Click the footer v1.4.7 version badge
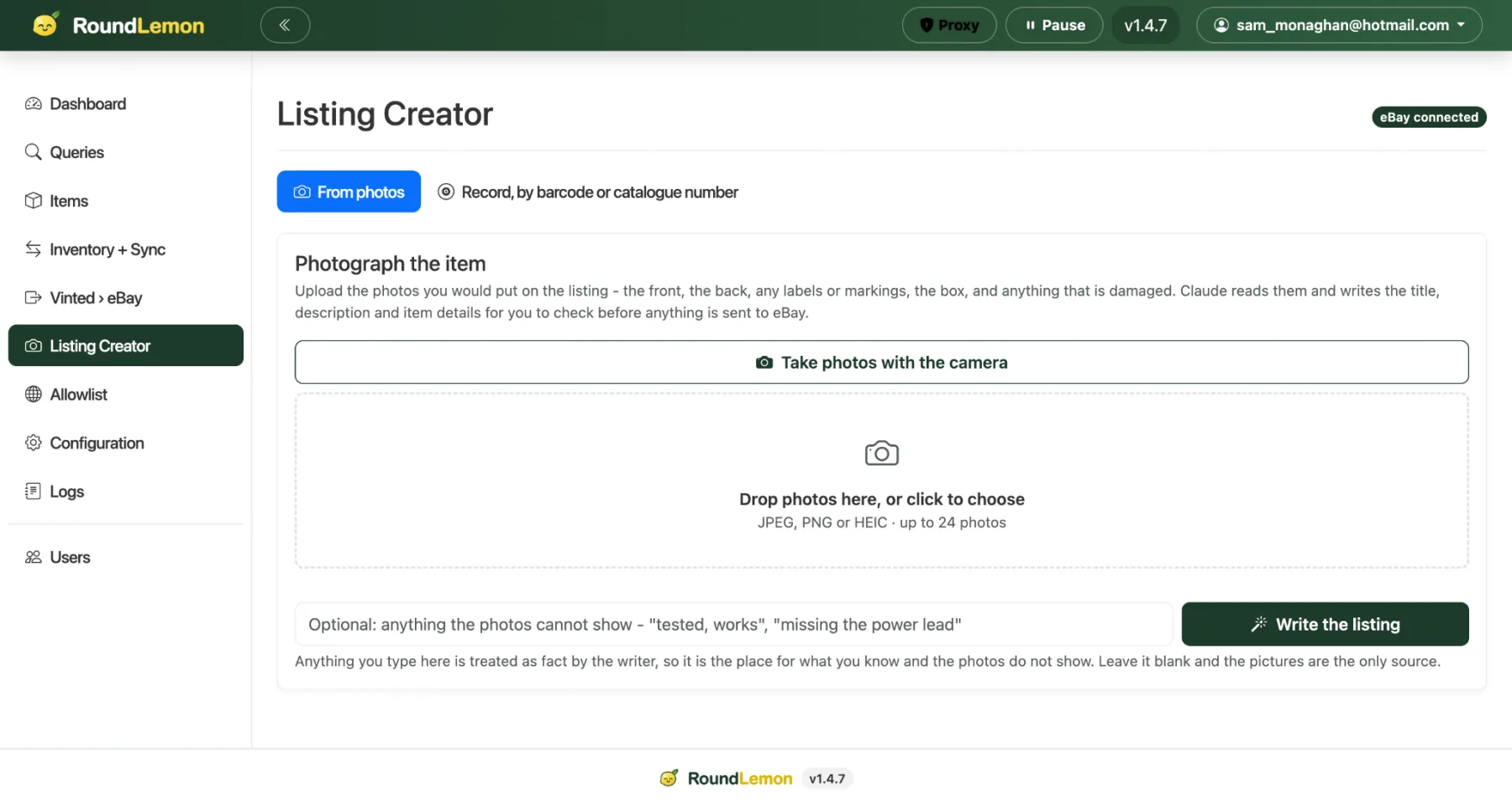 827,778
